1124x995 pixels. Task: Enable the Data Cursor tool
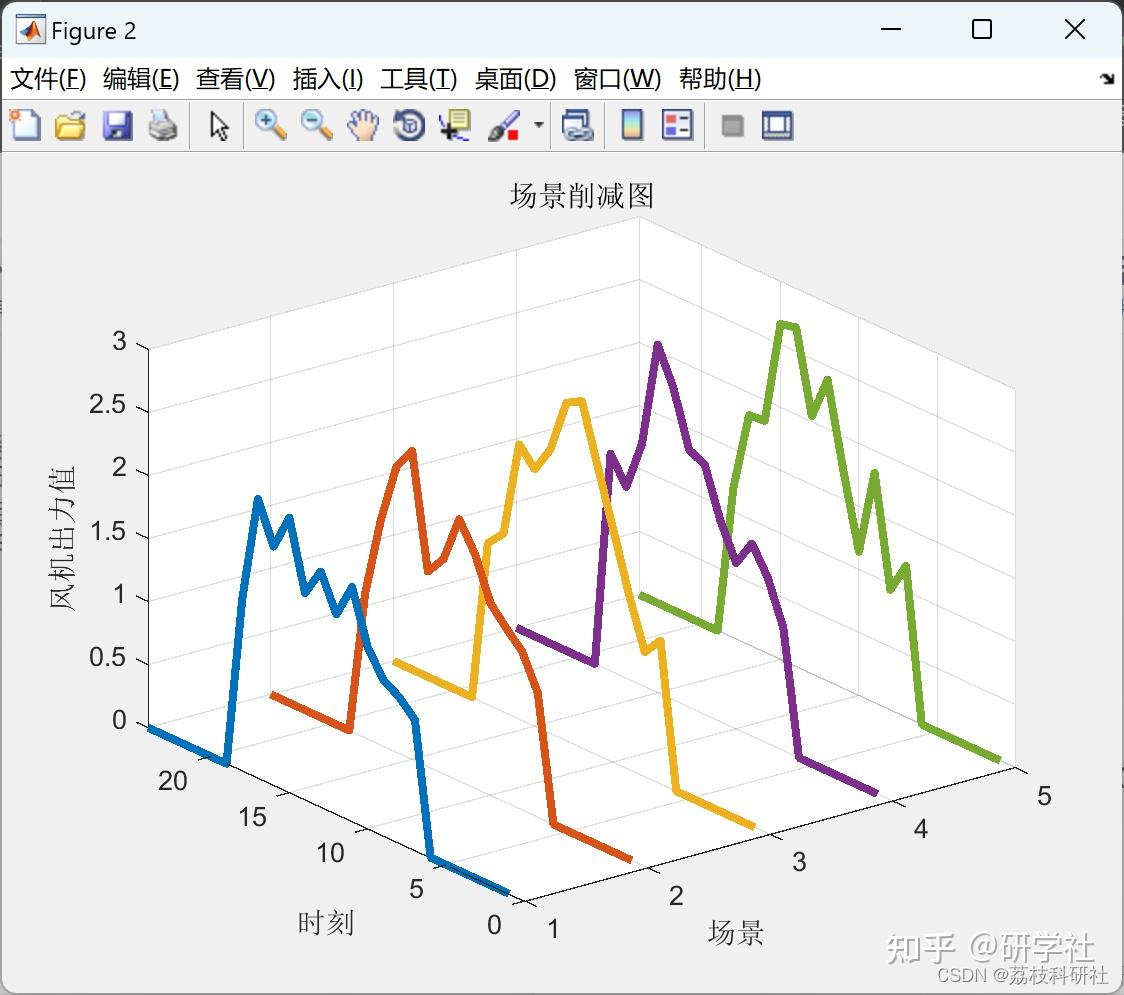453,125
